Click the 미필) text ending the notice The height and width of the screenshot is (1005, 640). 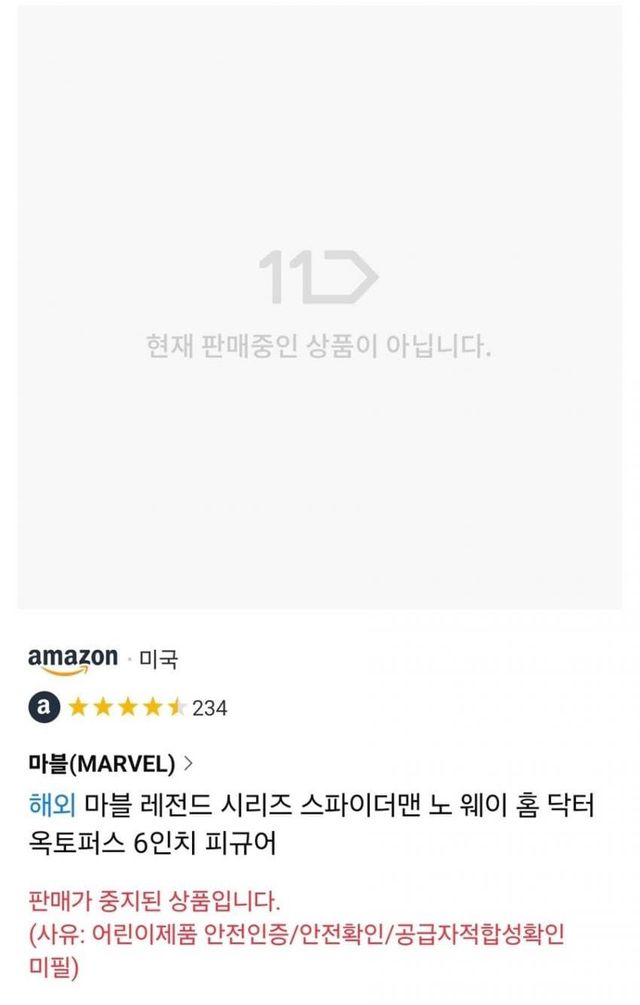tap(54, 967)
